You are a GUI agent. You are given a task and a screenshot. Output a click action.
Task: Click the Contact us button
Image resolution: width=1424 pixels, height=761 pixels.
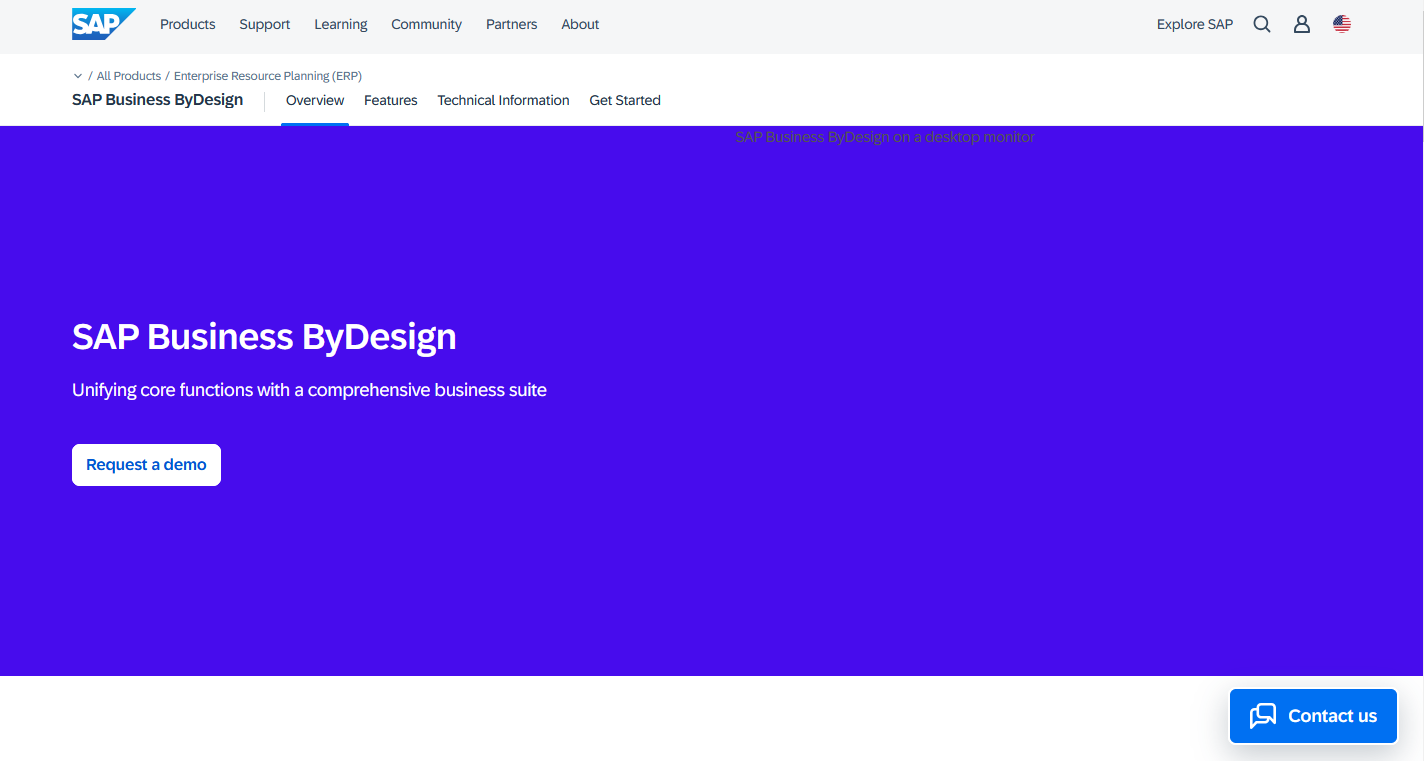(x=1313, y=716)
